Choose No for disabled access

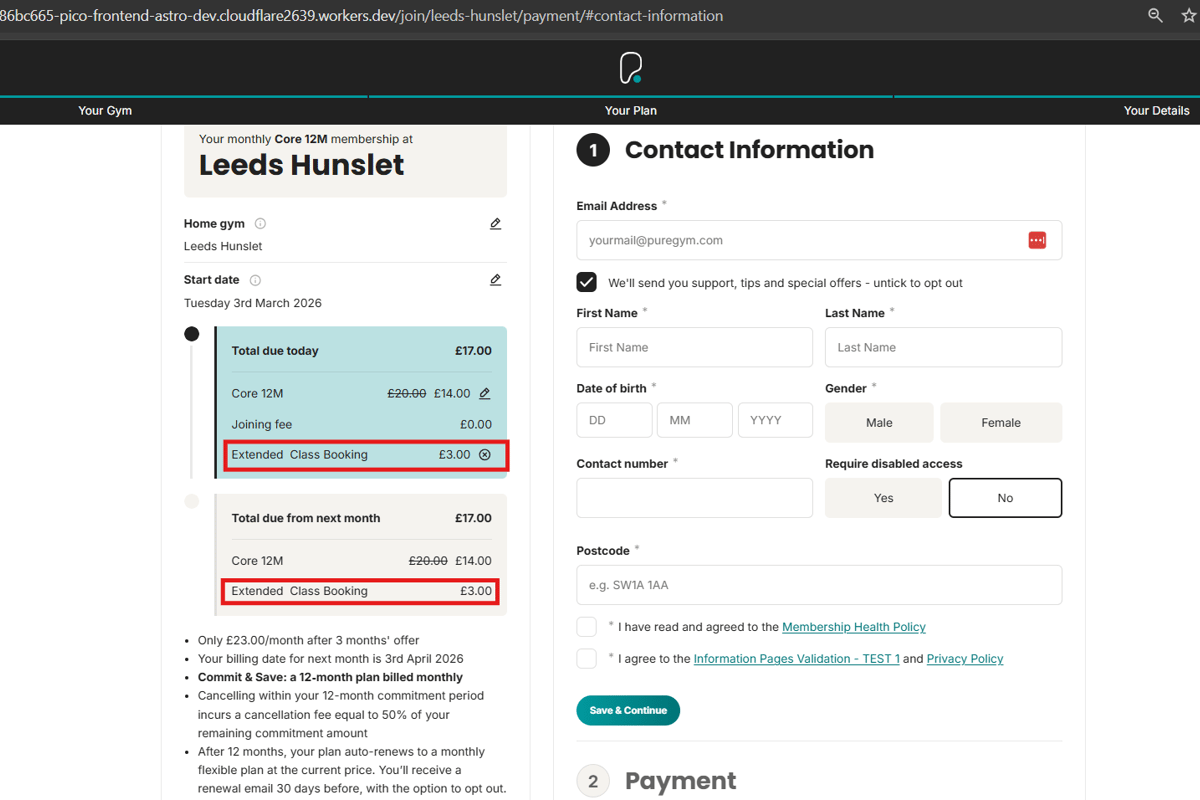pos(1005,498)
